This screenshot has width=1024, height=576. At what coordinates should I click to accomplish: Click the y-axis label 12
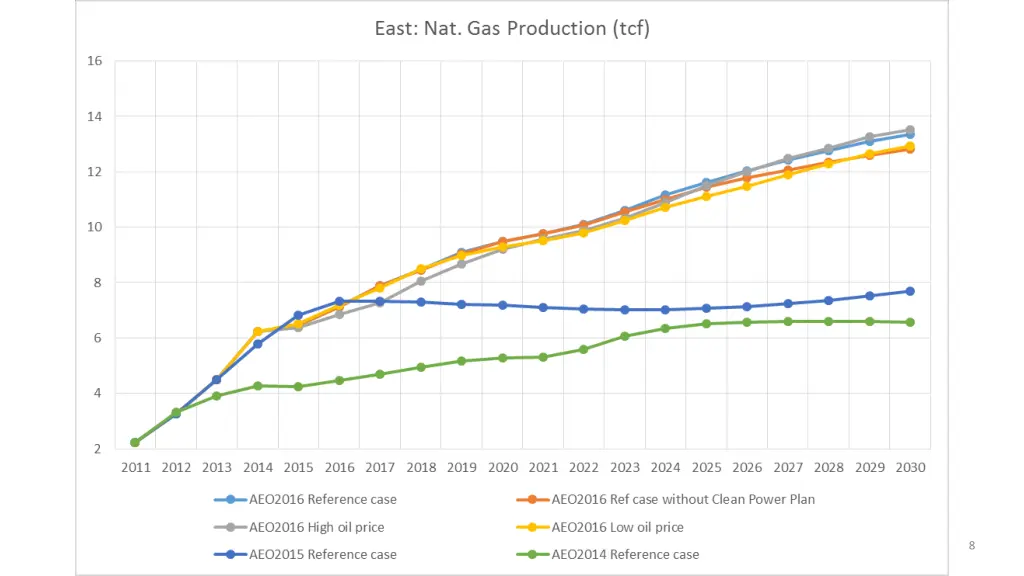95,172
